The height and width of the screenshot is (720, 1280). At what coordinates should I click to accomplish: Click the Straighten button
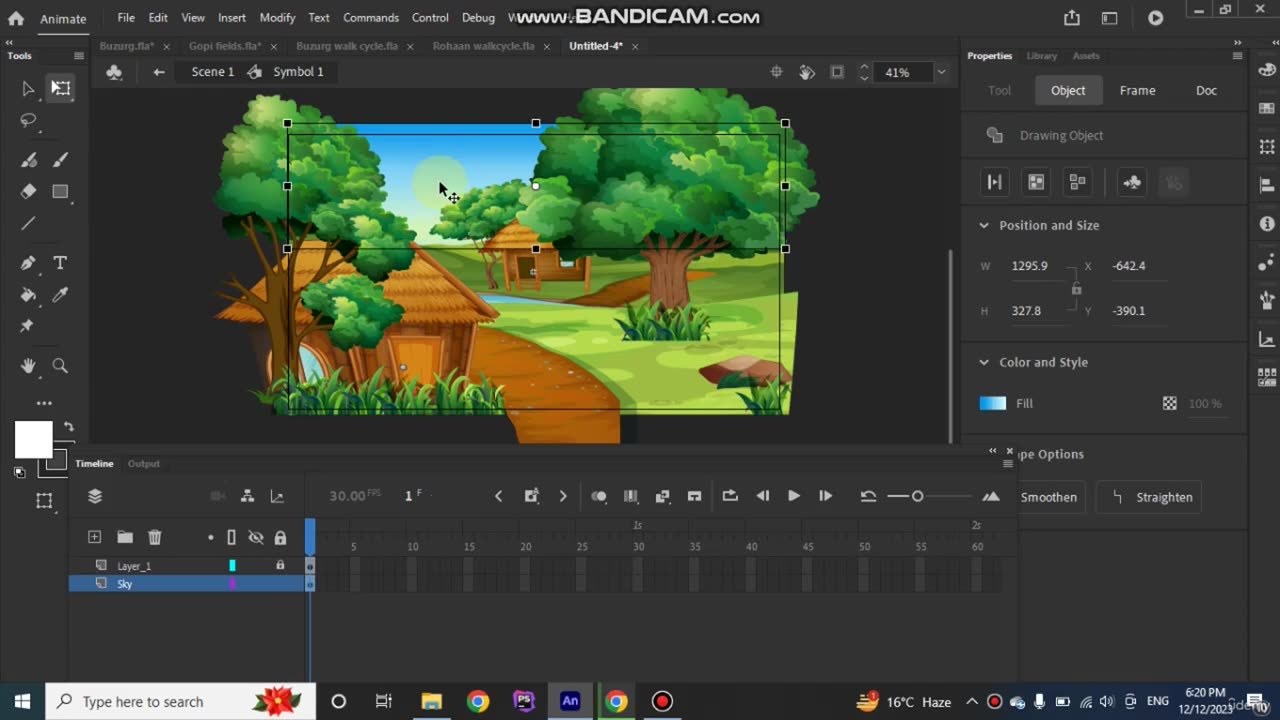[1150, 497]
